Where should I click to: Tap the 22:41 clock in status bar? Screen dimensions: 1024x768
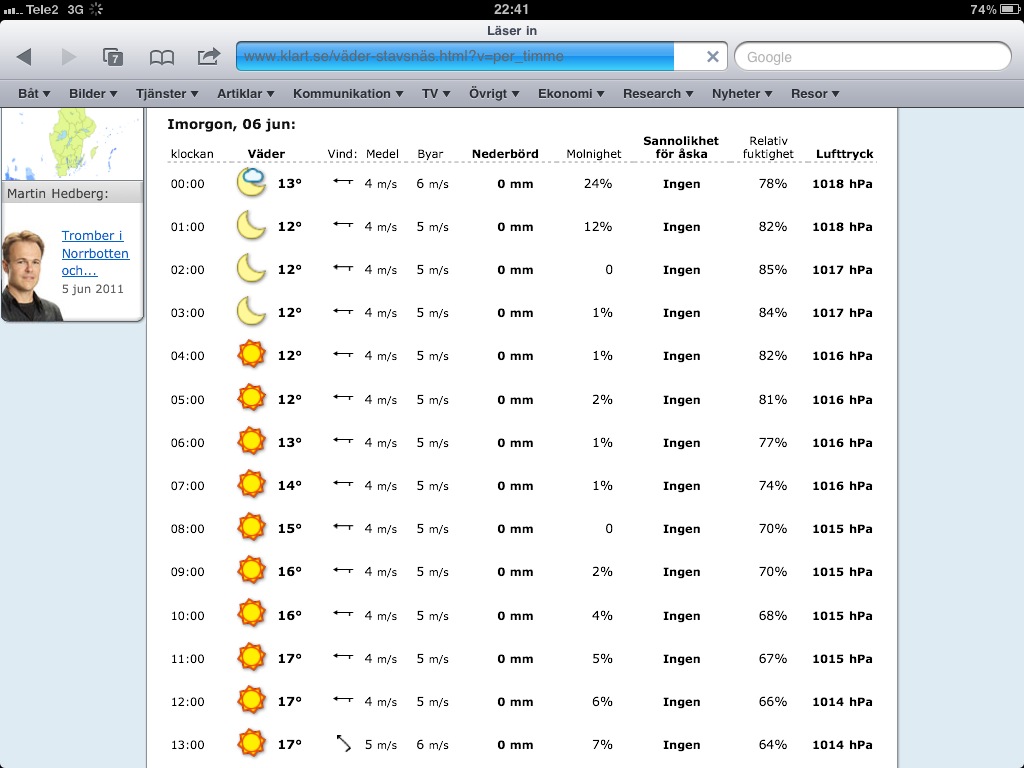pos(511,9)
